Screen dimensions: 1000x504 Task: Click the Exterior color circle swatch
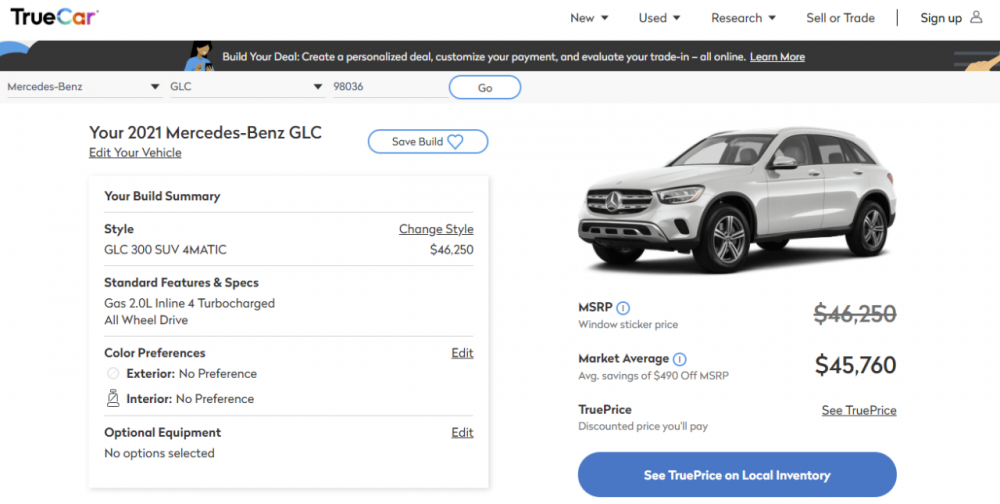coord(113,374)
